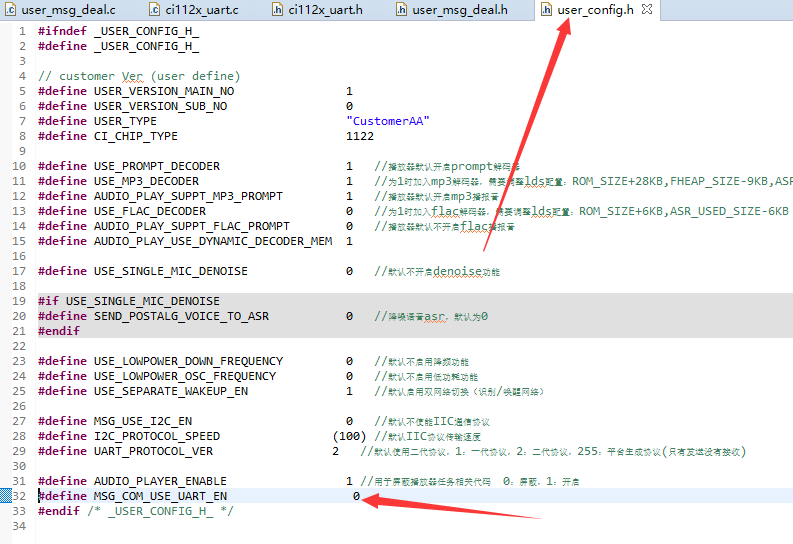Click the user_msg_deal.h header file icon
The width and height of the screenshot is (793, 544).
point(401,10)
